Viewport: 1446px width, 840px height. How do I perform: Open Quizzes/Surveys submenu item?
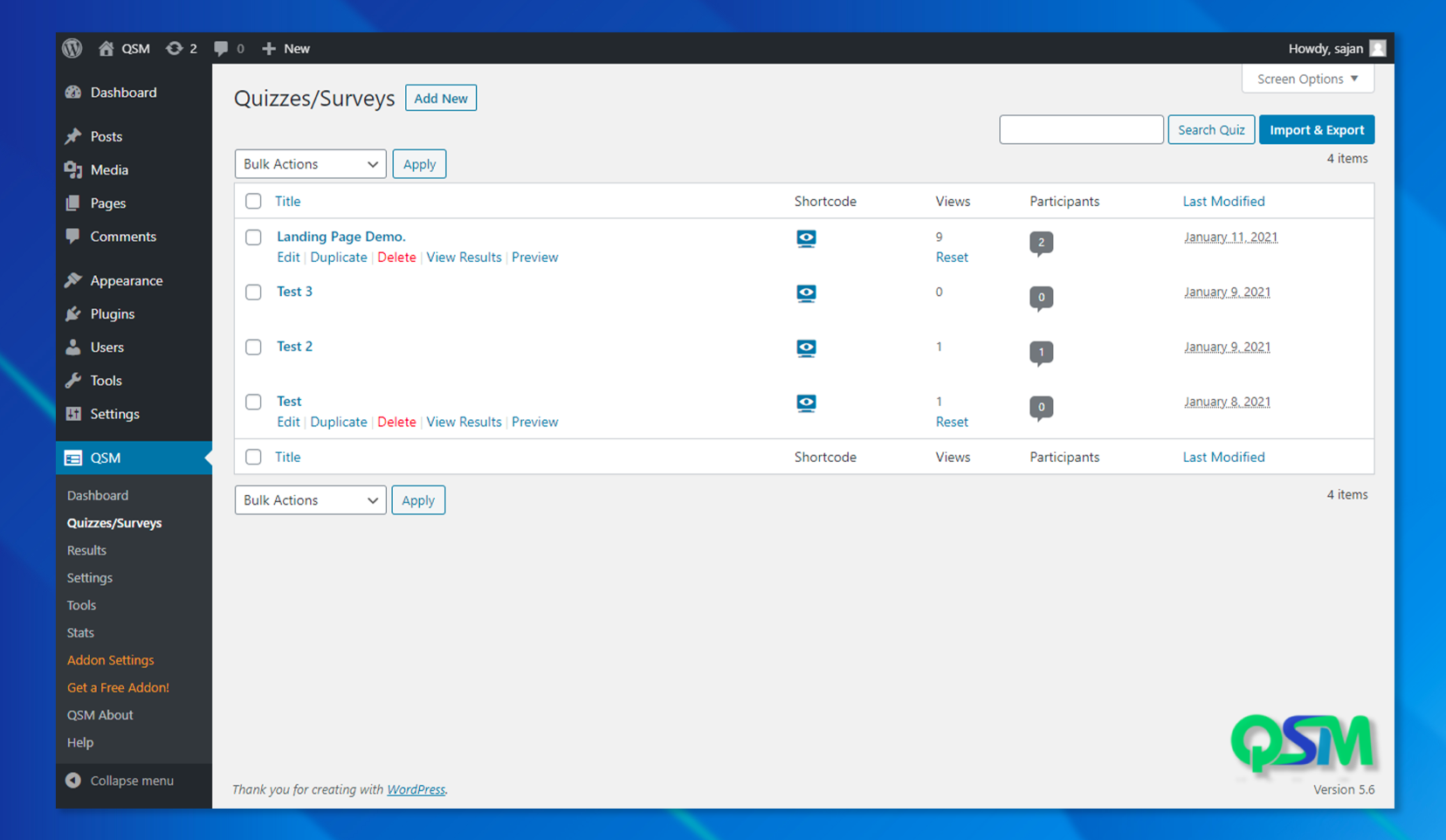(114, 523)
